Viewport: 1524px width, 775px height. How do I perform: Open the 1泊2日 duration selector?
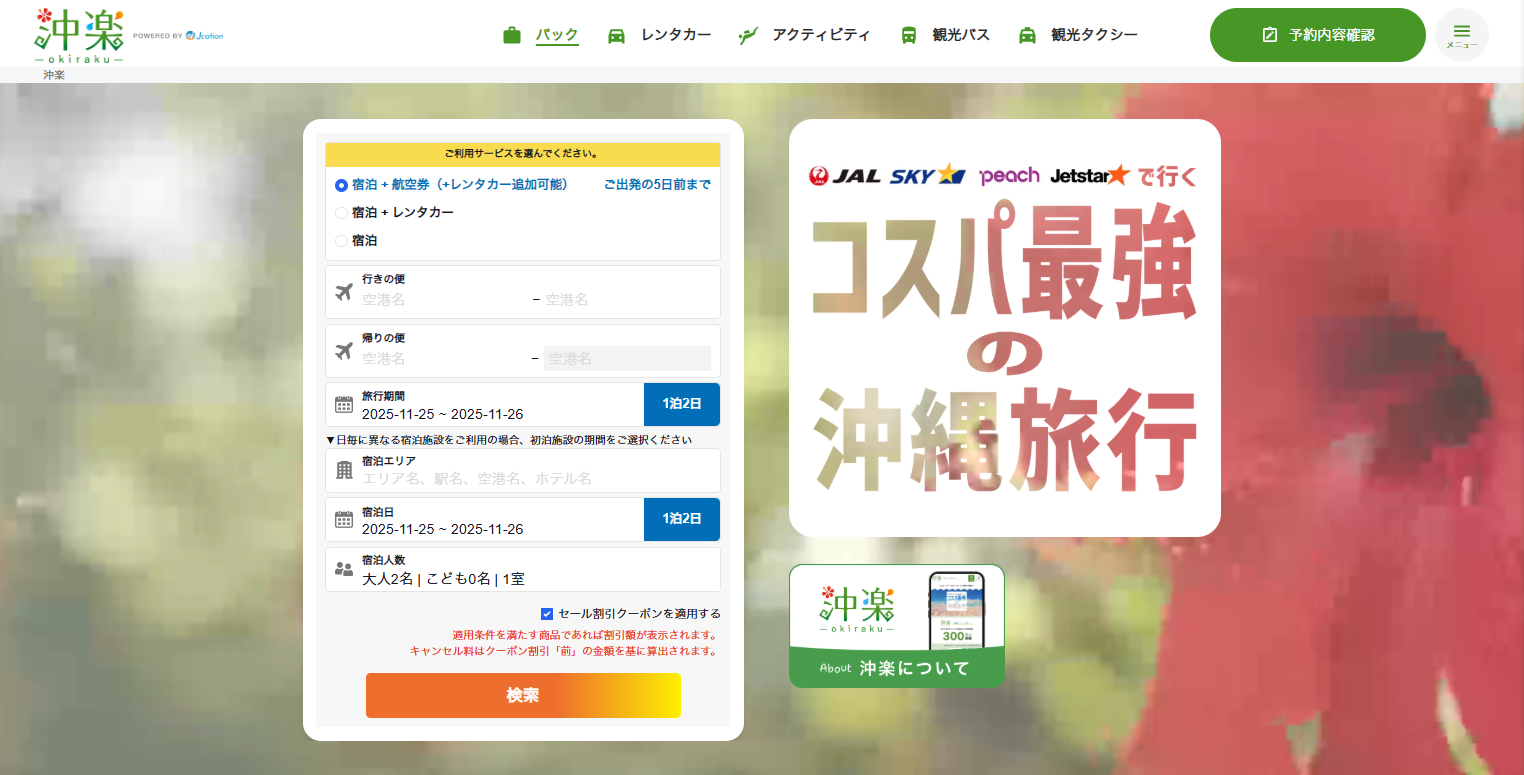[x=682, y=404]
